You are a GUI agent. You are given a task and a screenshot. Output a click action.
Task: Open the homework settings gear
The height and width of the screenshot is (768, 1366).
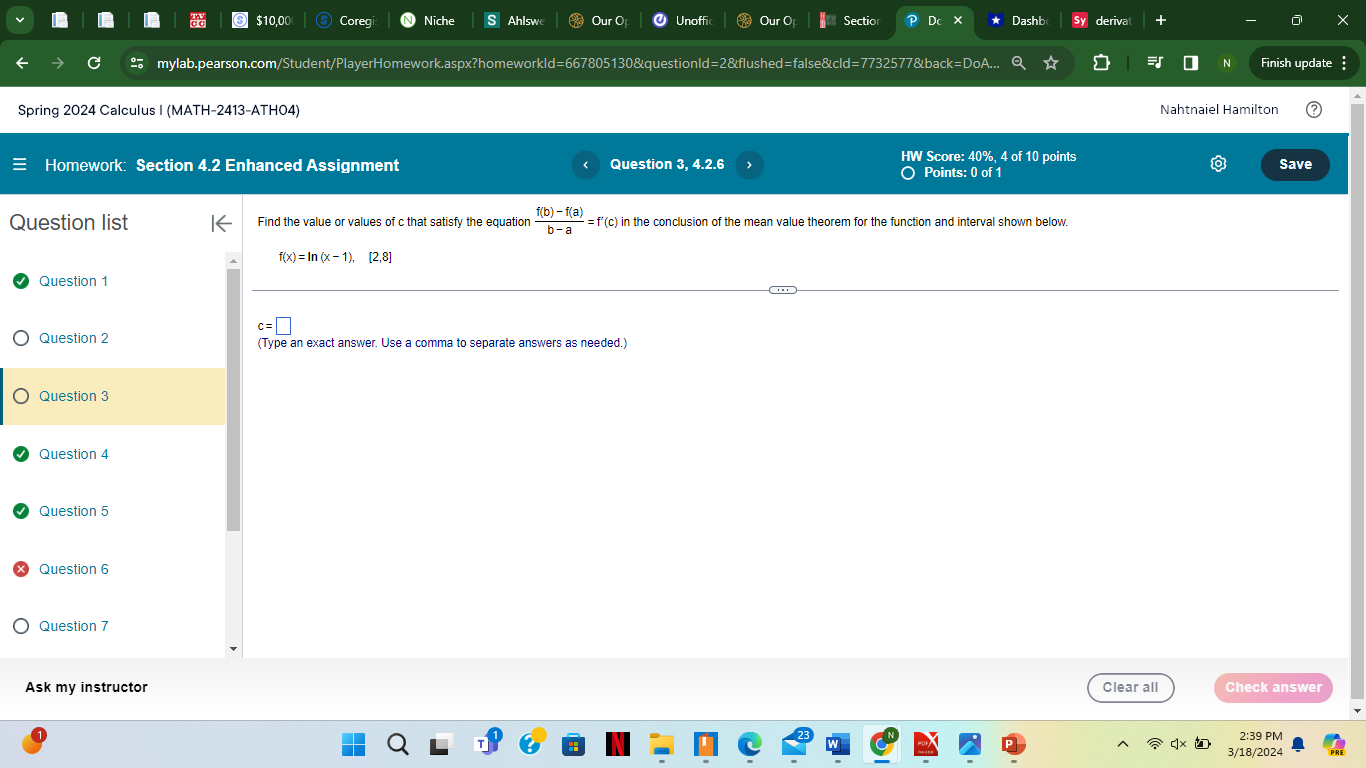click(x=1218, y=165)
